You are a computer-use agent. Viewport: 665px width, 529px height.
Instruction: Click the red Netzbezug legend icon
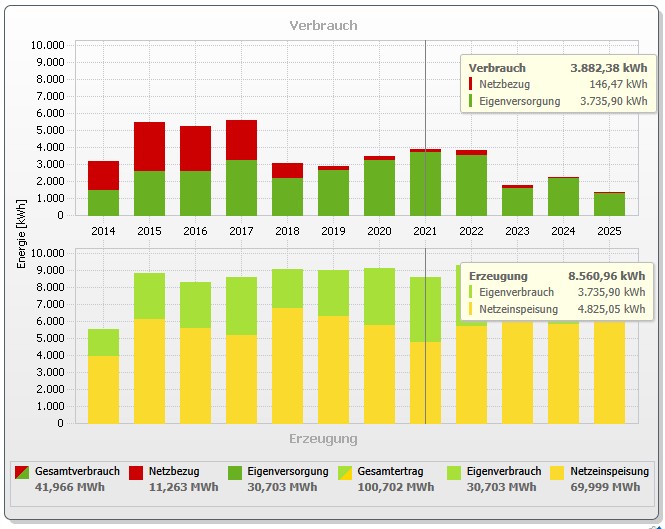click(136, 471)
